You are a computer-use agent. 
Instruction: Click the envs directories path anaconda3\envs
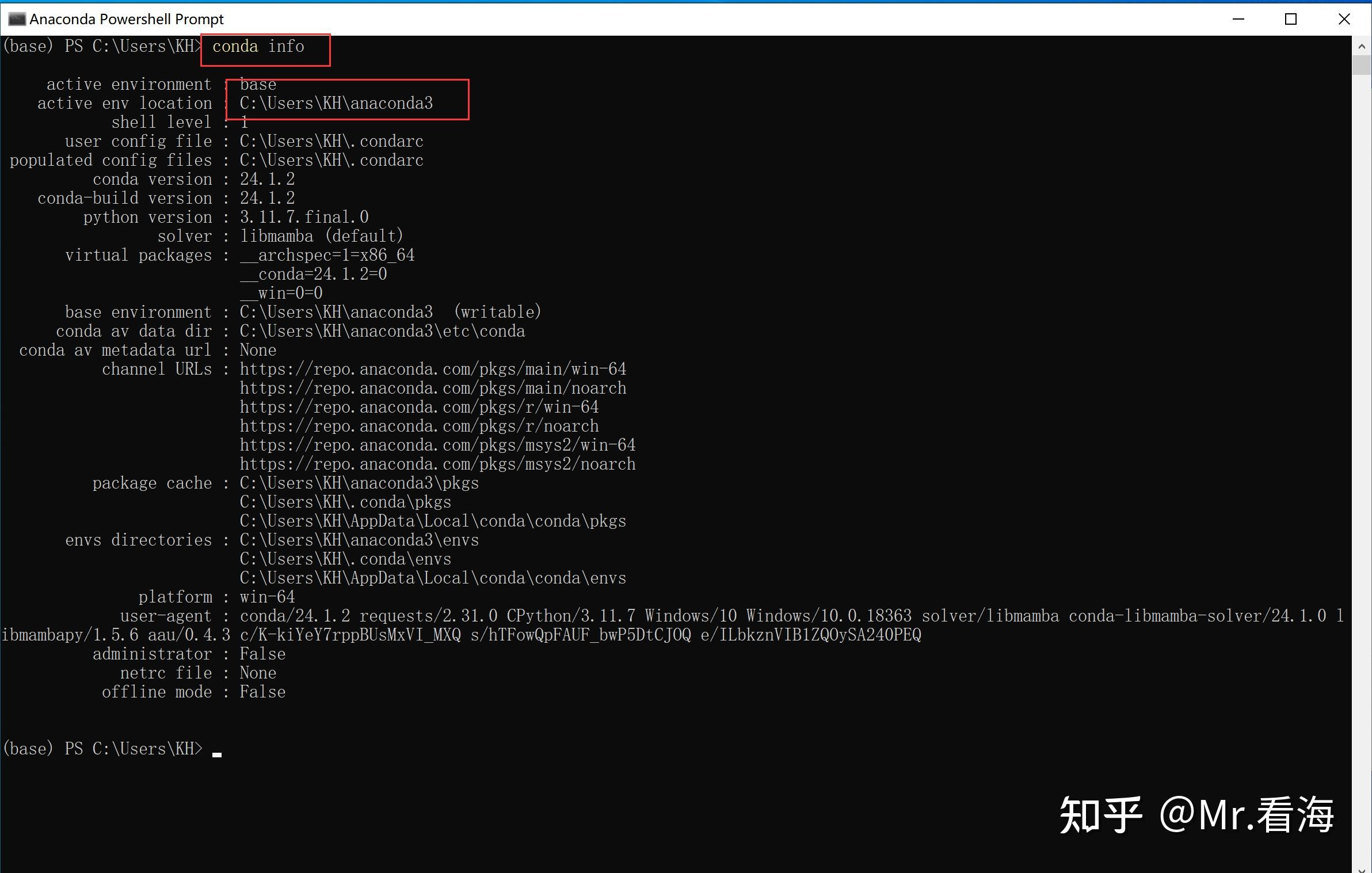click(x=358, y=540)
